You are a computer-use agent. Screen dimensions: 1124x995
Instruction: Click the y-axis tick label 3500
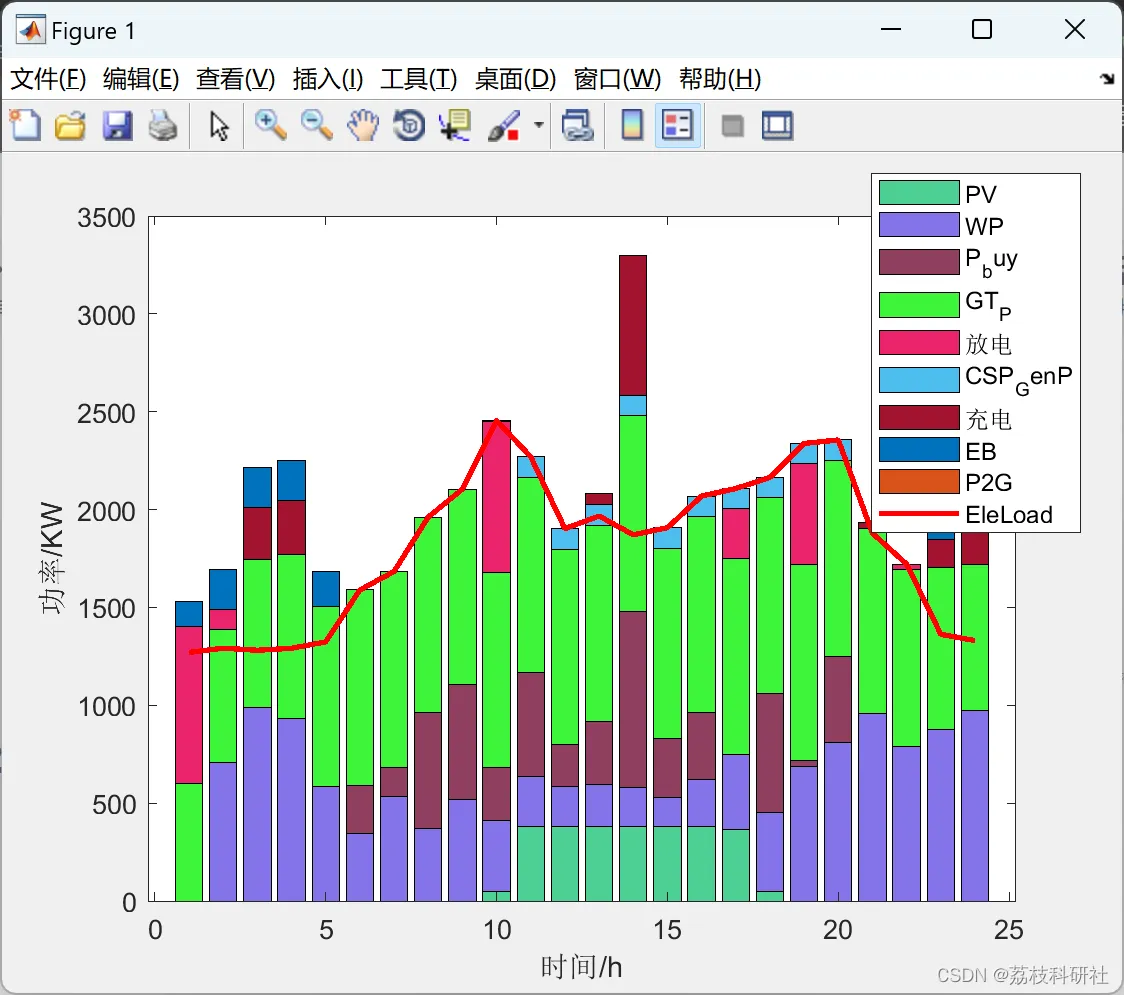coord(106,218)
